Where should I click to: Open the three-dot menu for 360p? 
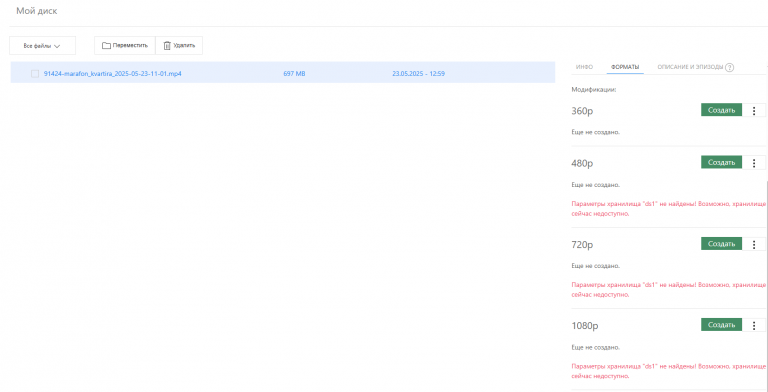tap(754, 110)
